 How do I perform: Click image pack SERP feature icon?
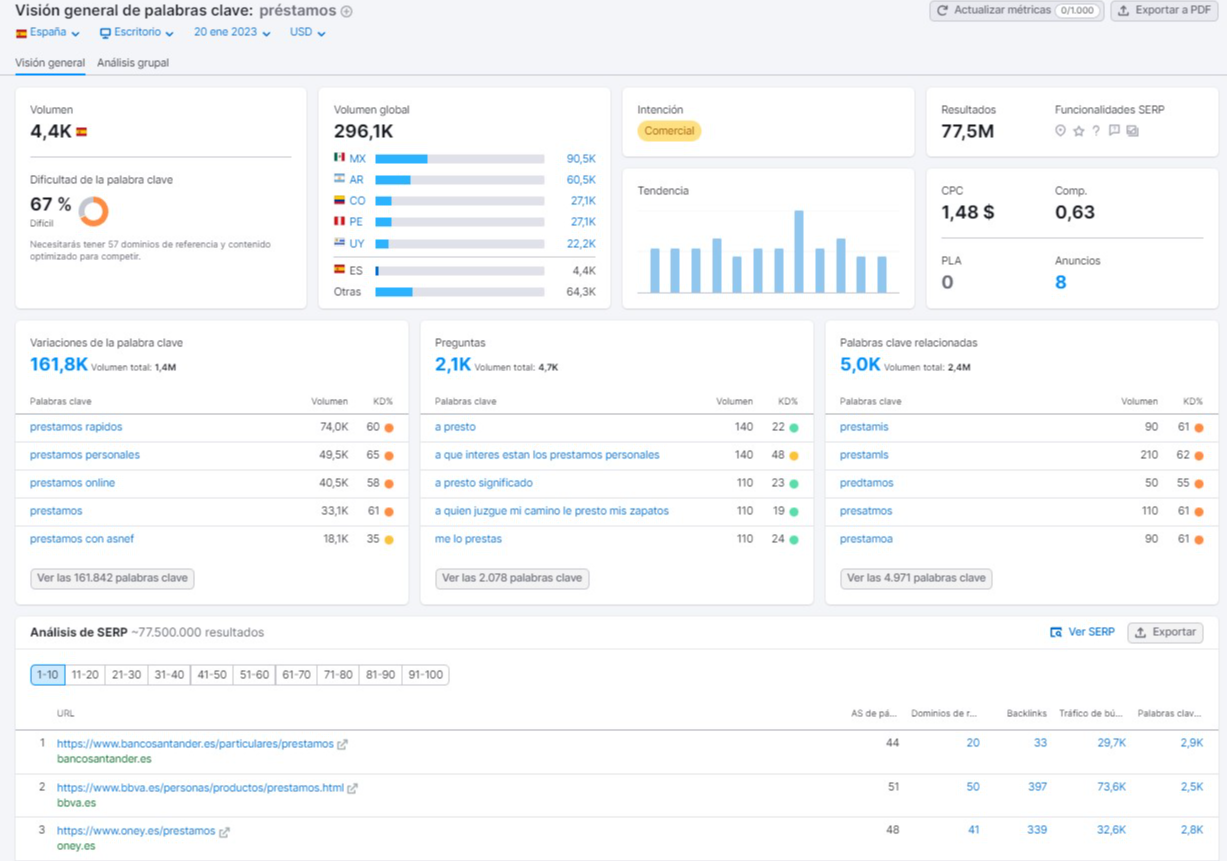(x=1132, y=131)
